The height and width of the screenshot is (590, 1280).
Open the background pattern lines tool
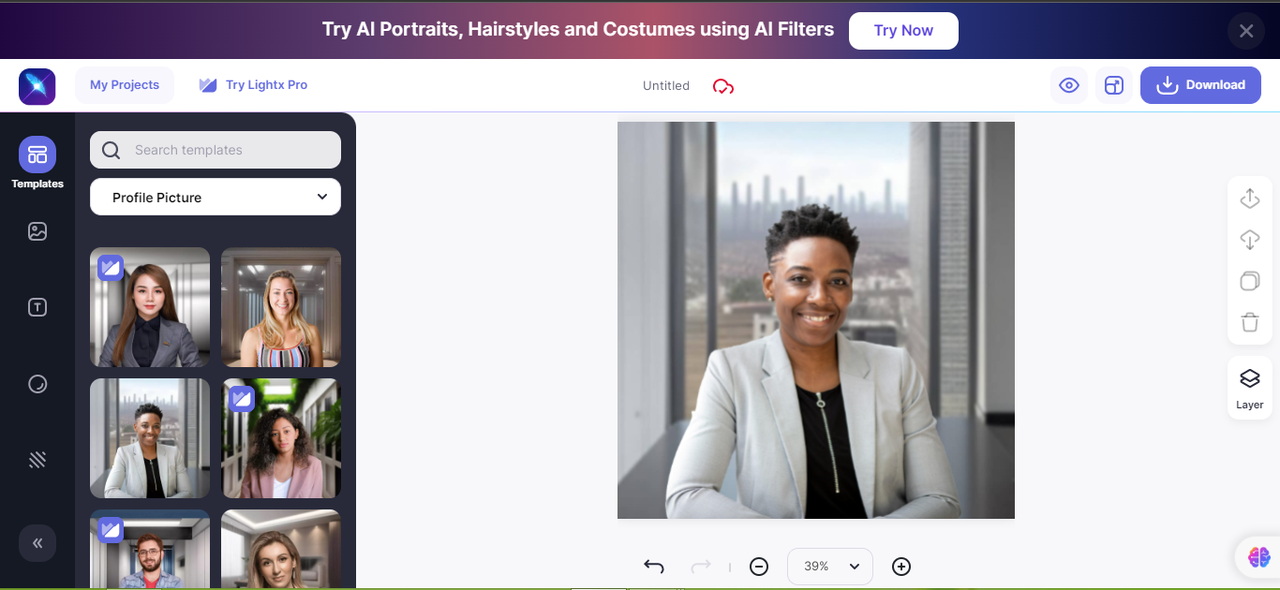pyautogui.click(x=37, y=460)
